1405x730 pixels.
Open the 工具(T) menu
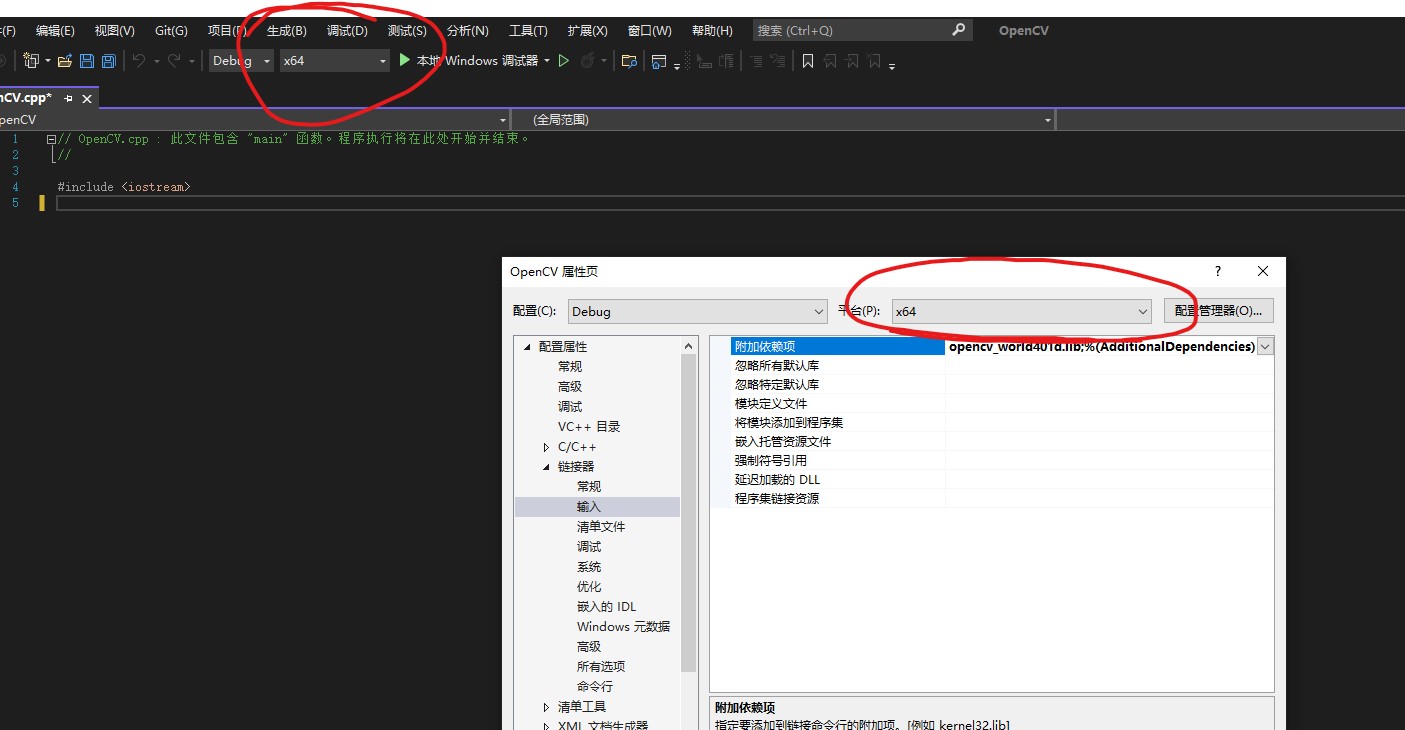click(x=528, y=31)
